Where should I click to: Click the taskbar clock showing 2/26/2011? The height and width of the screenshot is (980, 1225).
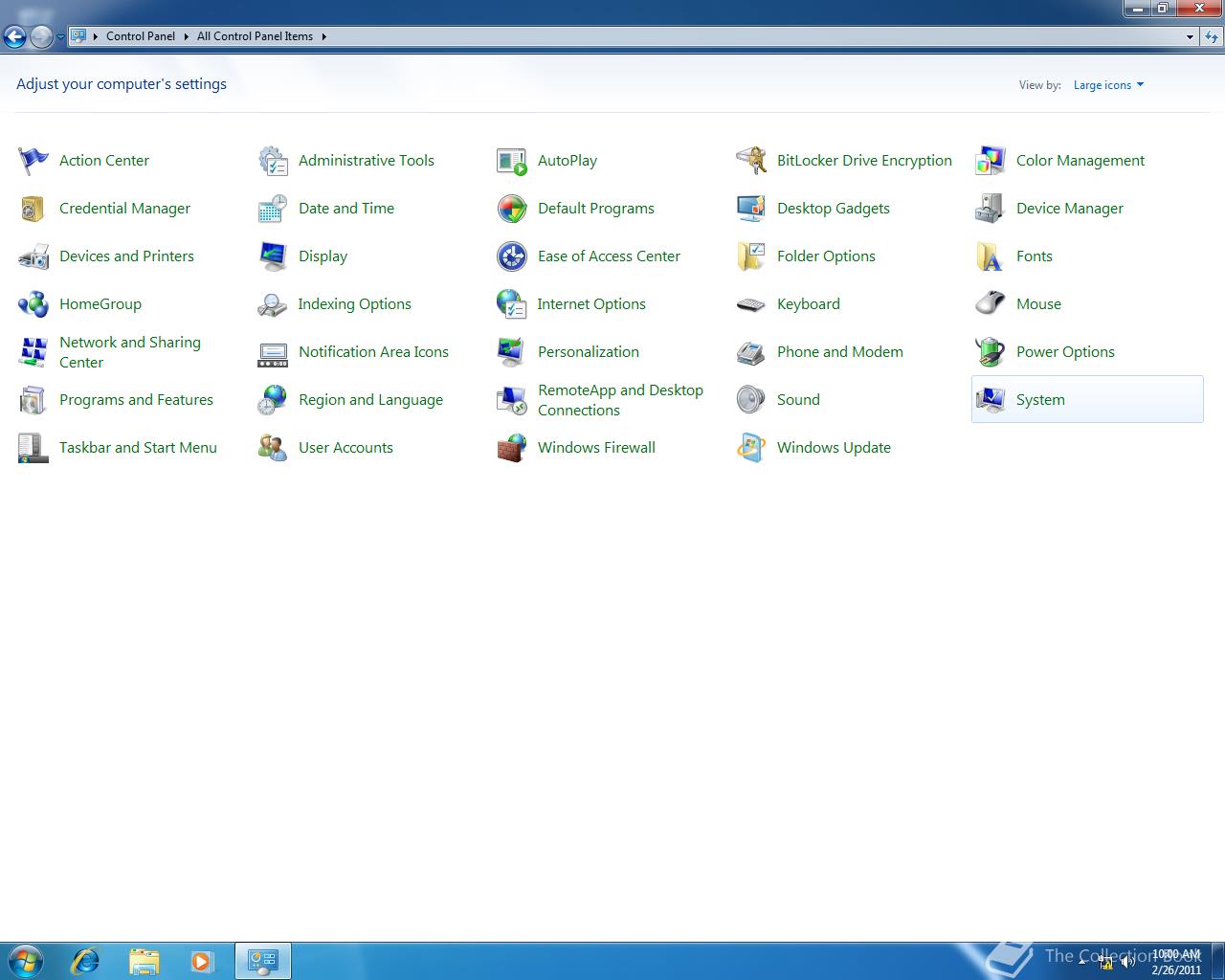1176,962
